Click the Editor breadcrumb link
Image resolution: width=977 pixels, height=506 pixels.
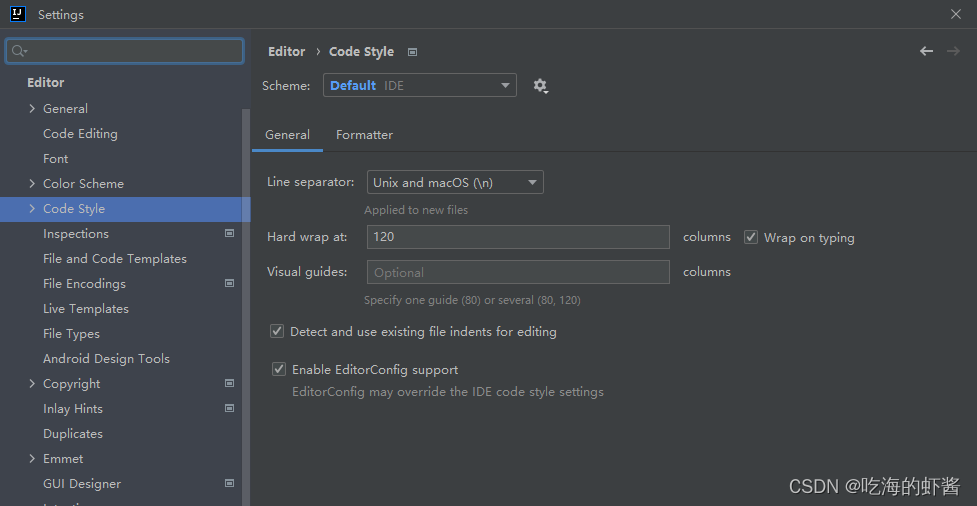point(287,52)
